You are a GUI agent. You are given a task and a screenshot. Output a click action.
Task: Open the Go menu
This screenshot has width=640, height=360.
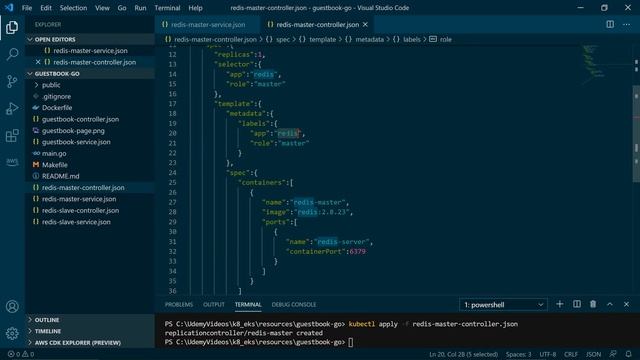tap(122, 8)
